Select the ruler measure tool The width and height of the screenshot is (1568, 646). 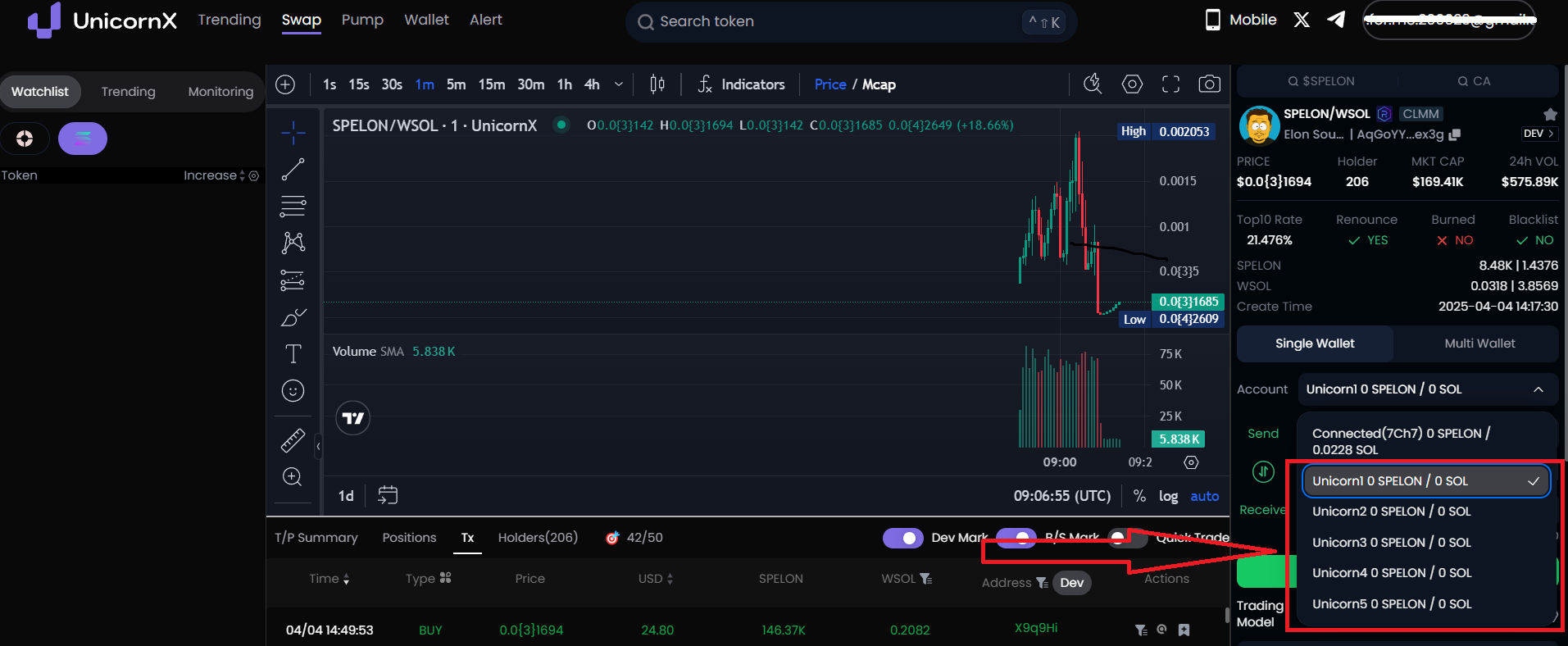pos(293,440)
